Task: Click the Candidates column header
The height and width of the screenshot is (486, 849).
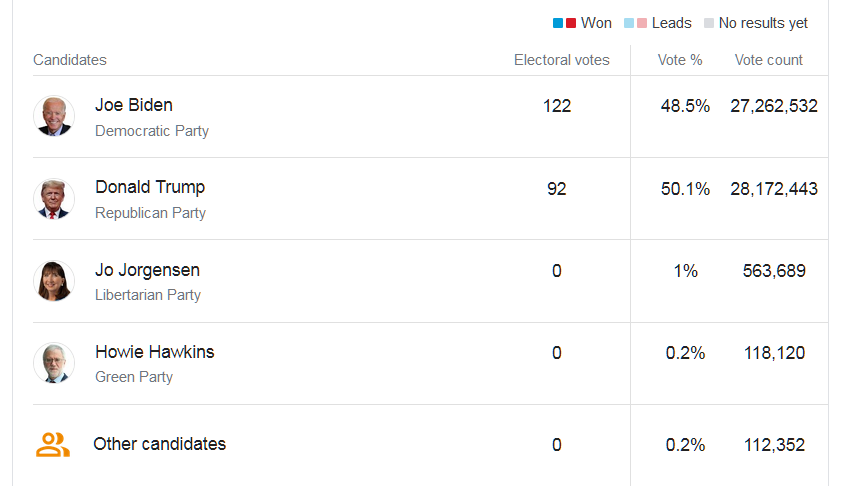Action: pos(70,60)
